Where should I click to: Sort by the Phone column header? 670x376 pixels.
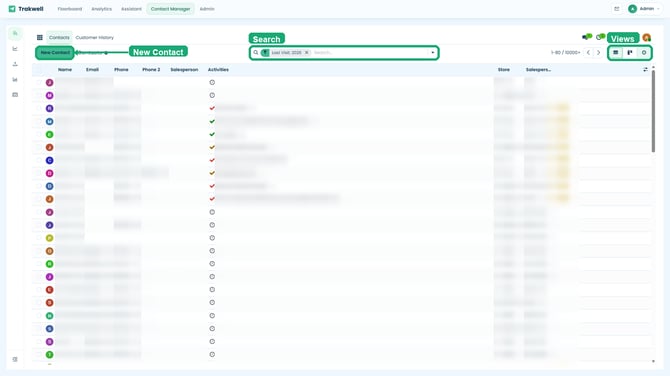pyautogui.click(x=121, y=70)
